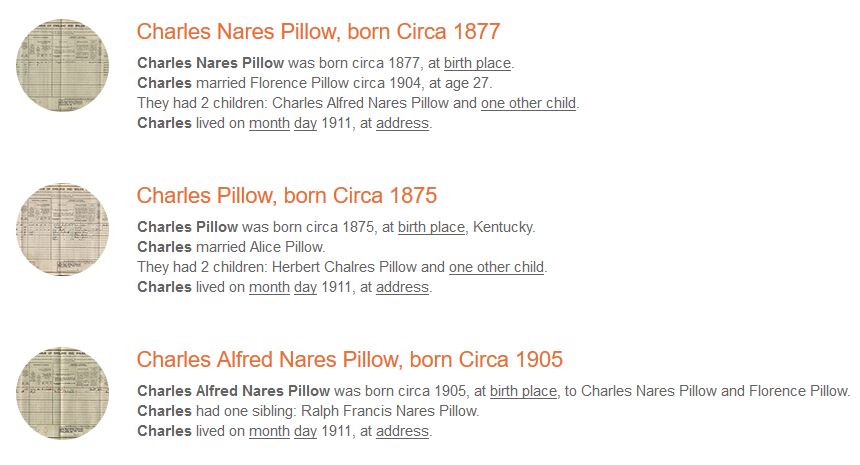
Task: Click 'day' link in the 1875 Charles Pillow record
Action: (x=305, y=287)
